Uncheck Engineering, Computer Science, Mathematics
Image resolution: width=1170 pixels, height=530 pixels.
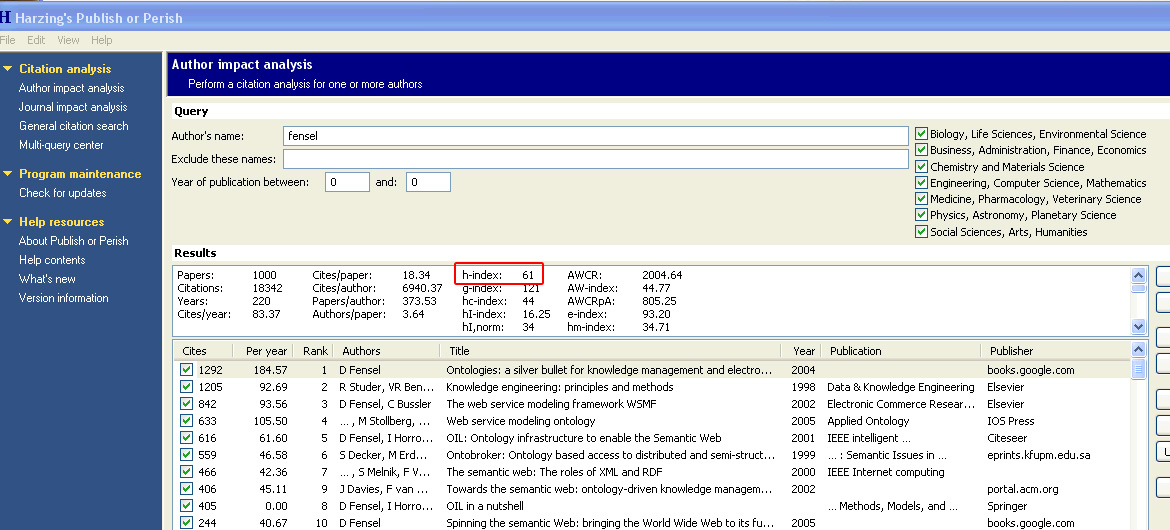(x=922, y=183)
